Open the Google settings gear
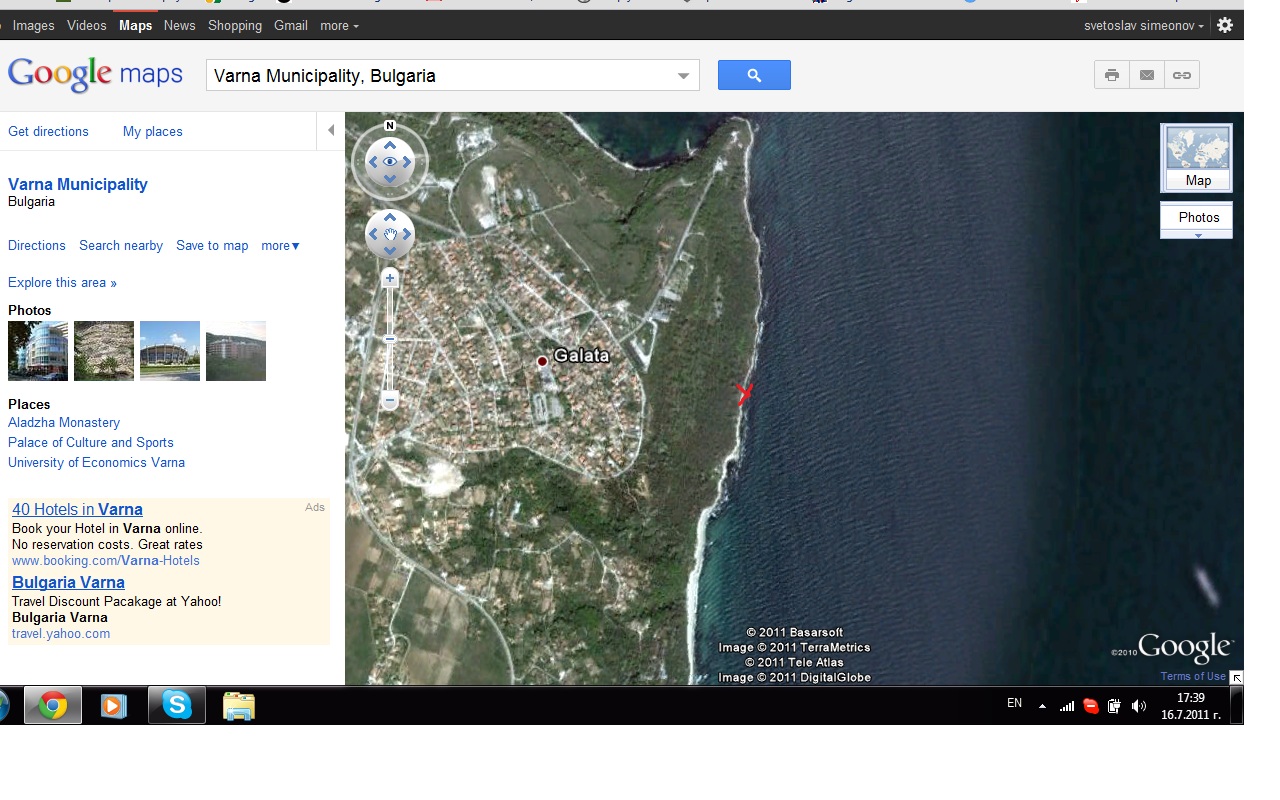 1225,25
